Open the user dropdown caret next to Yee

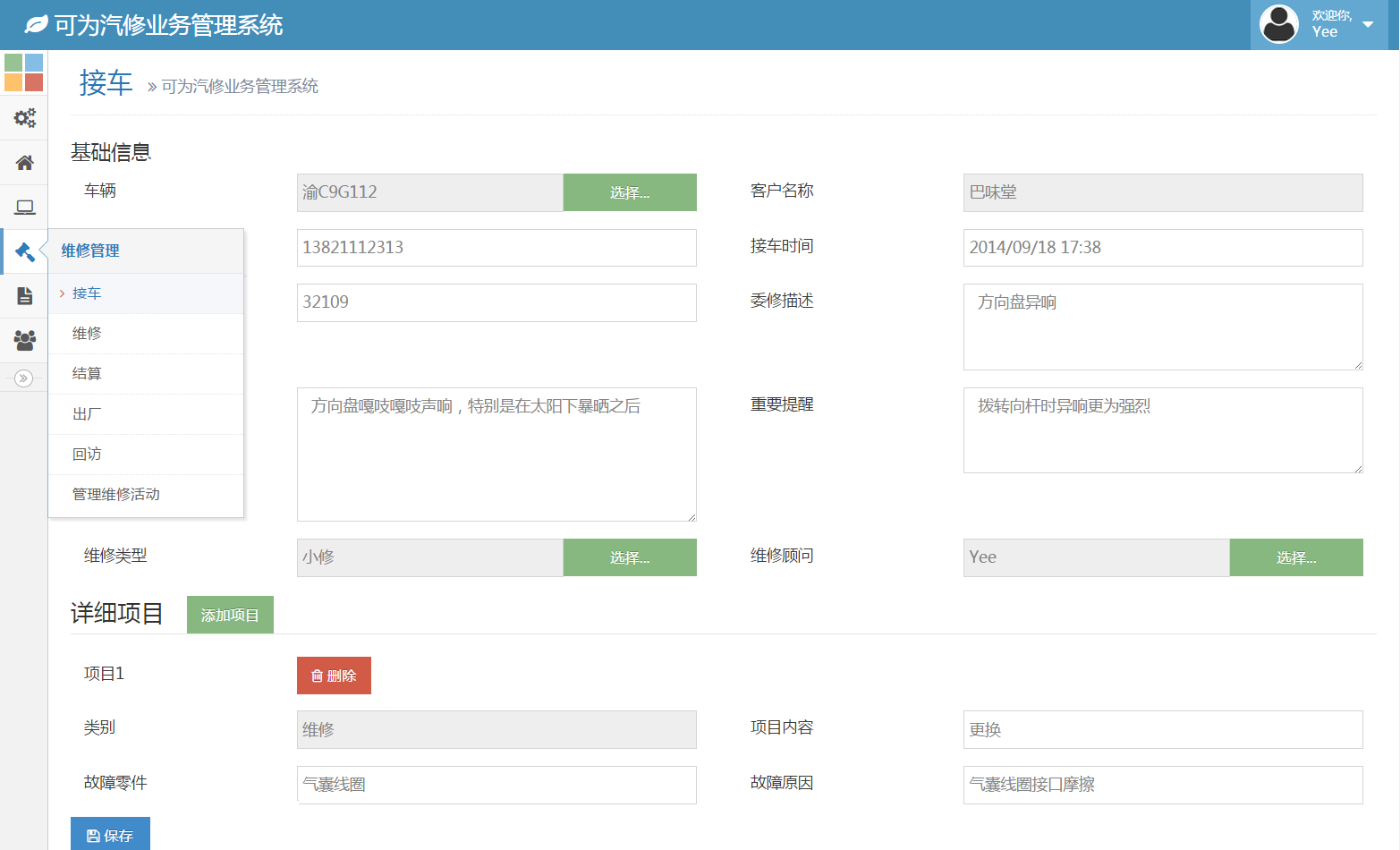1367,24
